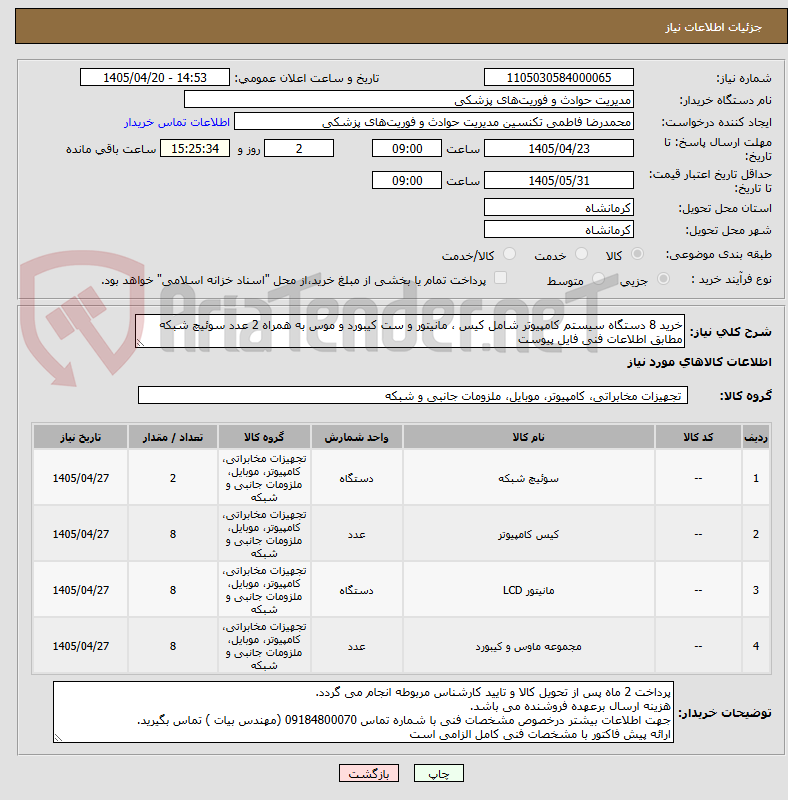
Task: Toggle Islamic treasury documents payment checkbox
Action: point(501,278)
